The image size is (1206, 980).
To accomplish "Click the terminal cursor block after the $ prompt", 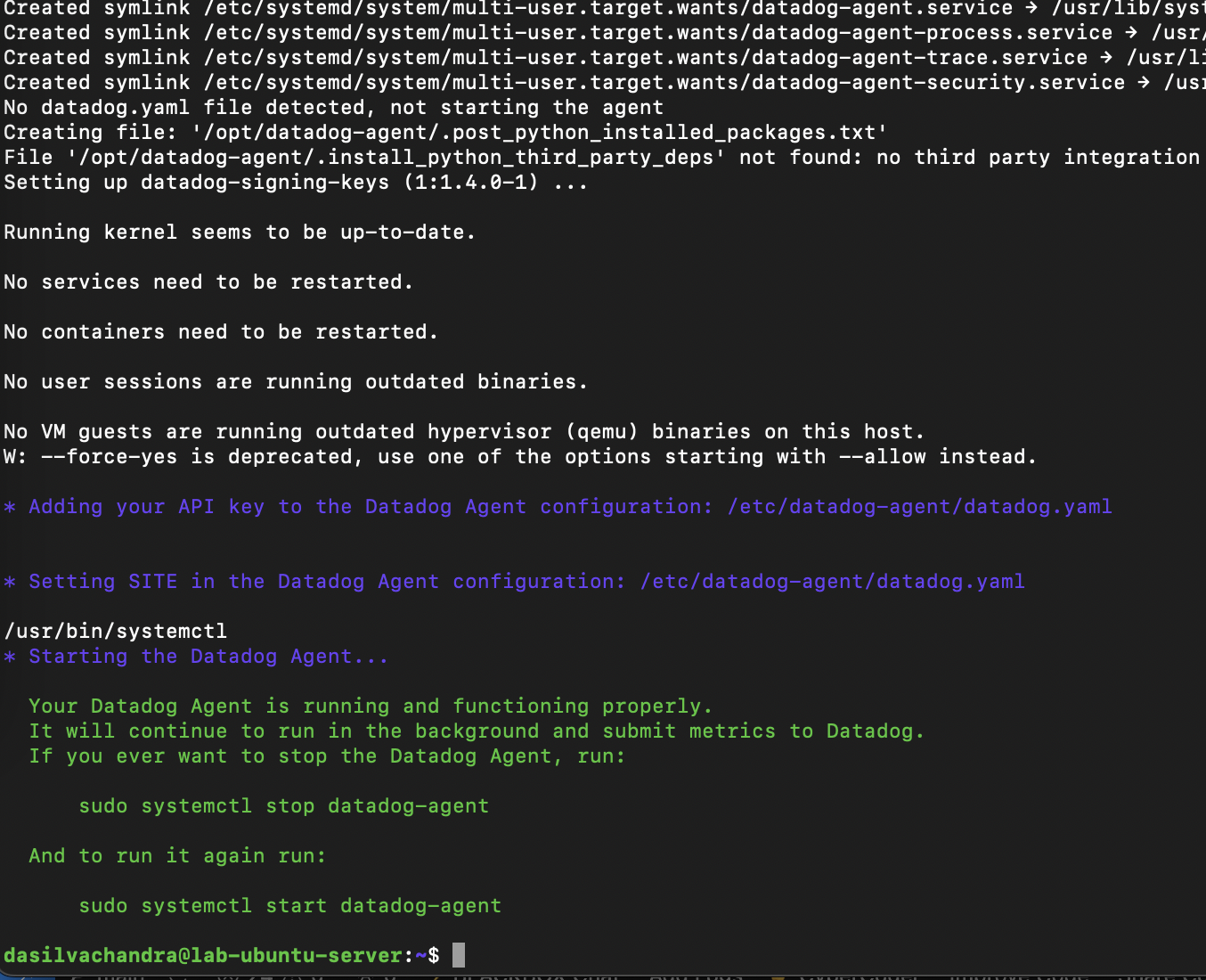I will pos(459,955).
